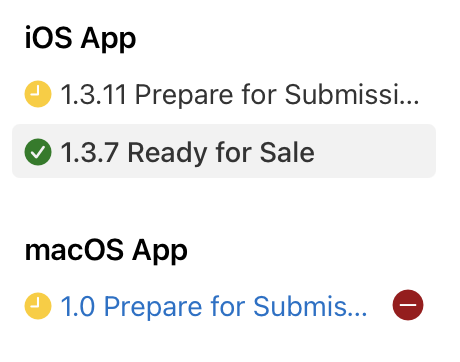The height and width of the screenshot is (362, 460).
Task: Click the blue "1.0" version number
Action: 78,306
